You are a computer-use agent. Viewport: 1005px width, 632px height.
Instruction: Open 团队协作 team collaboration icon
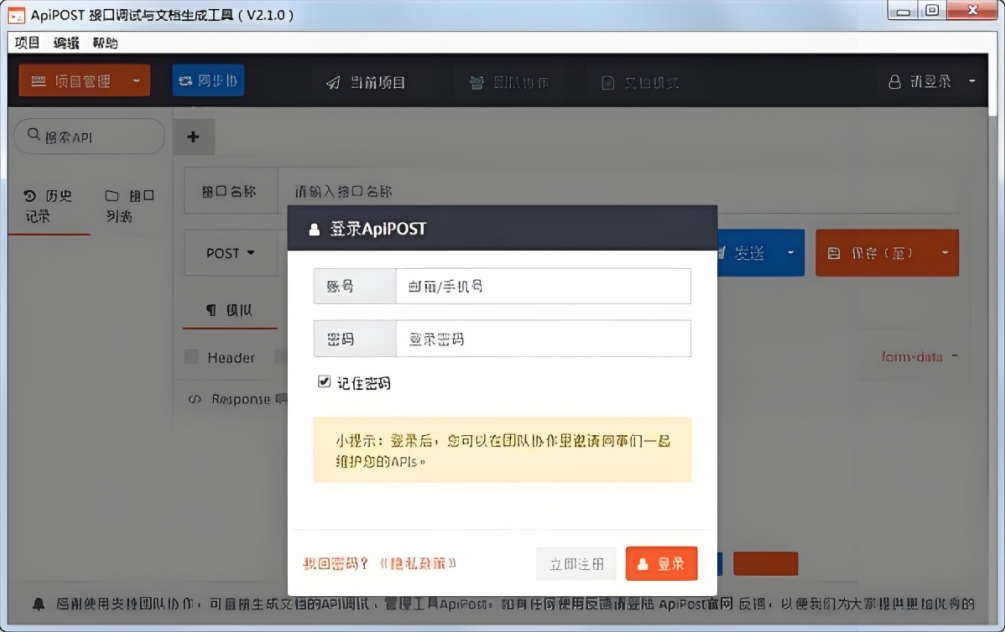pos(477,83)
